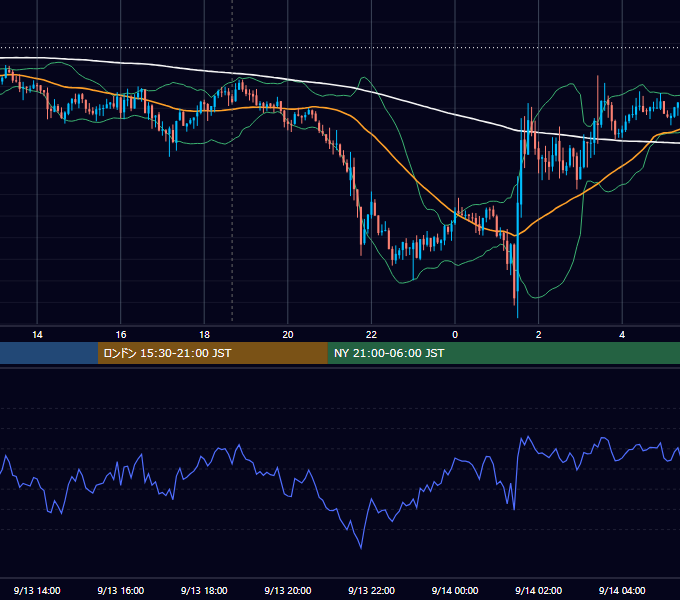Click the 9/13 20:00 time label
This screenshot has width=680, height=600.
pyautogui.click(x=288, y=590)
